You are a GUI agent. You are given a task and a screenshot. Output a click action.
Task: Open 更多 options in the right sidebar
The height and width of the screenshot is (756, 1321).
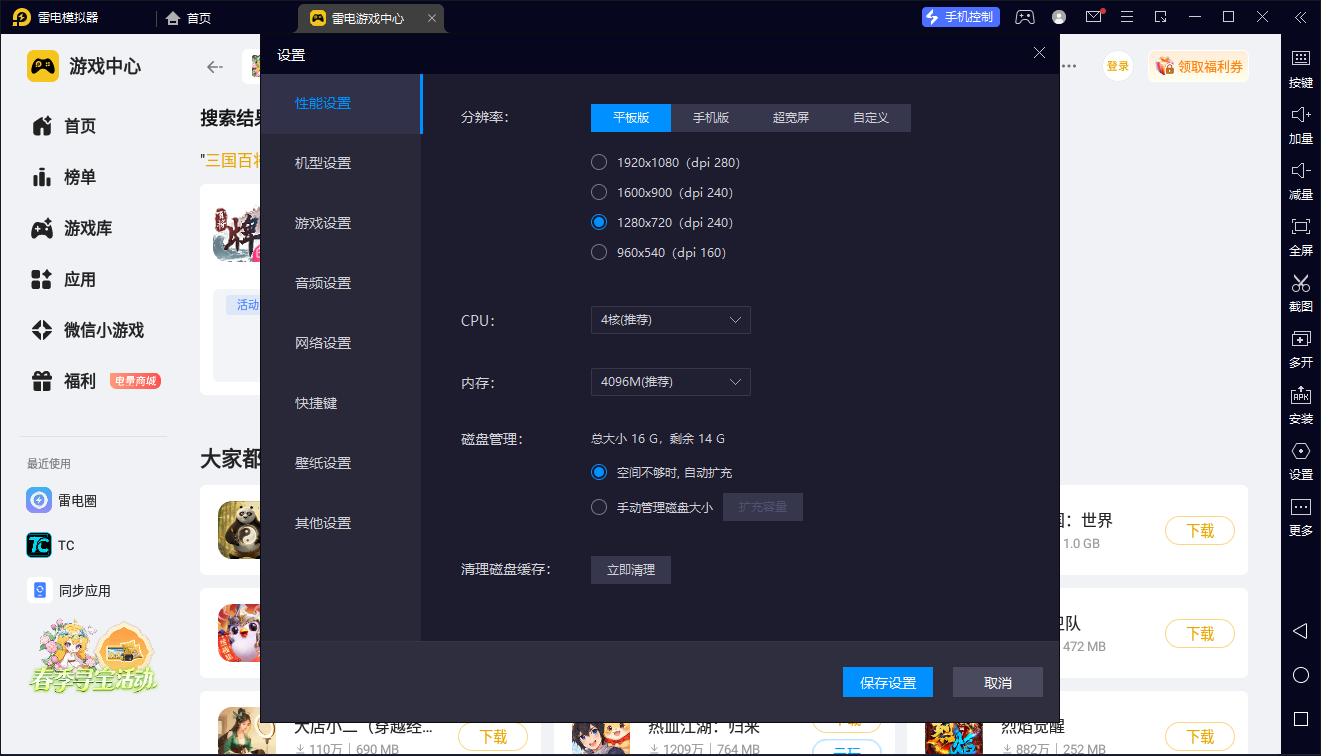point(1300,516)
